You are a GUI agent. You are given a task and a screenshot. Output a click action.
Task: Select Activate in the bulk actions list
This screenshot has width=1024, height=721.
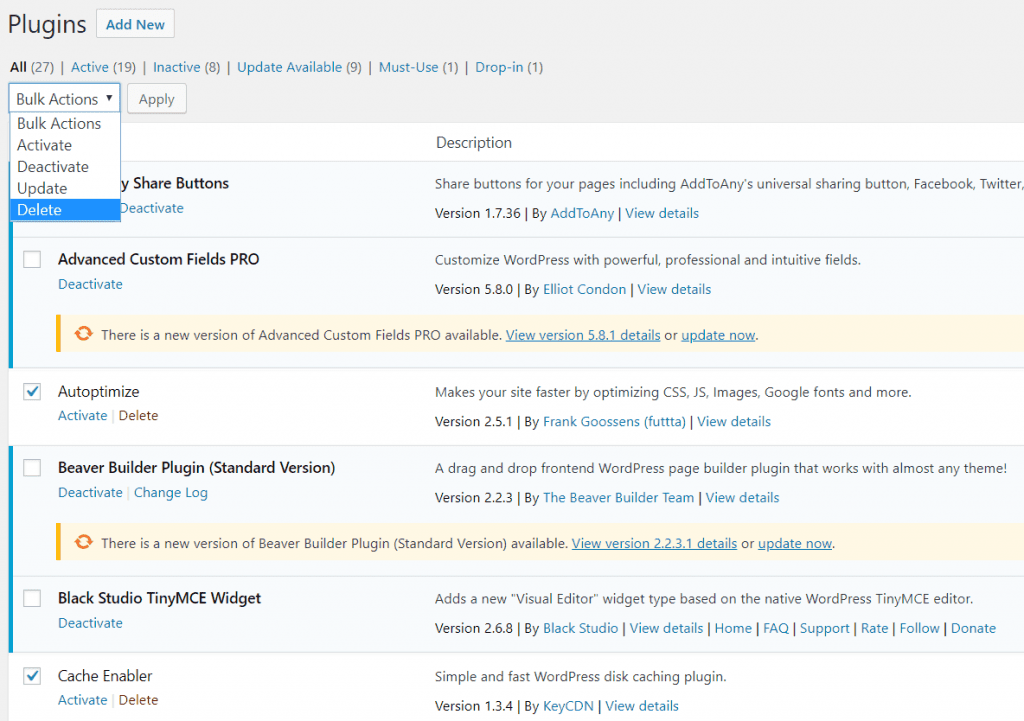coord(65,145)
